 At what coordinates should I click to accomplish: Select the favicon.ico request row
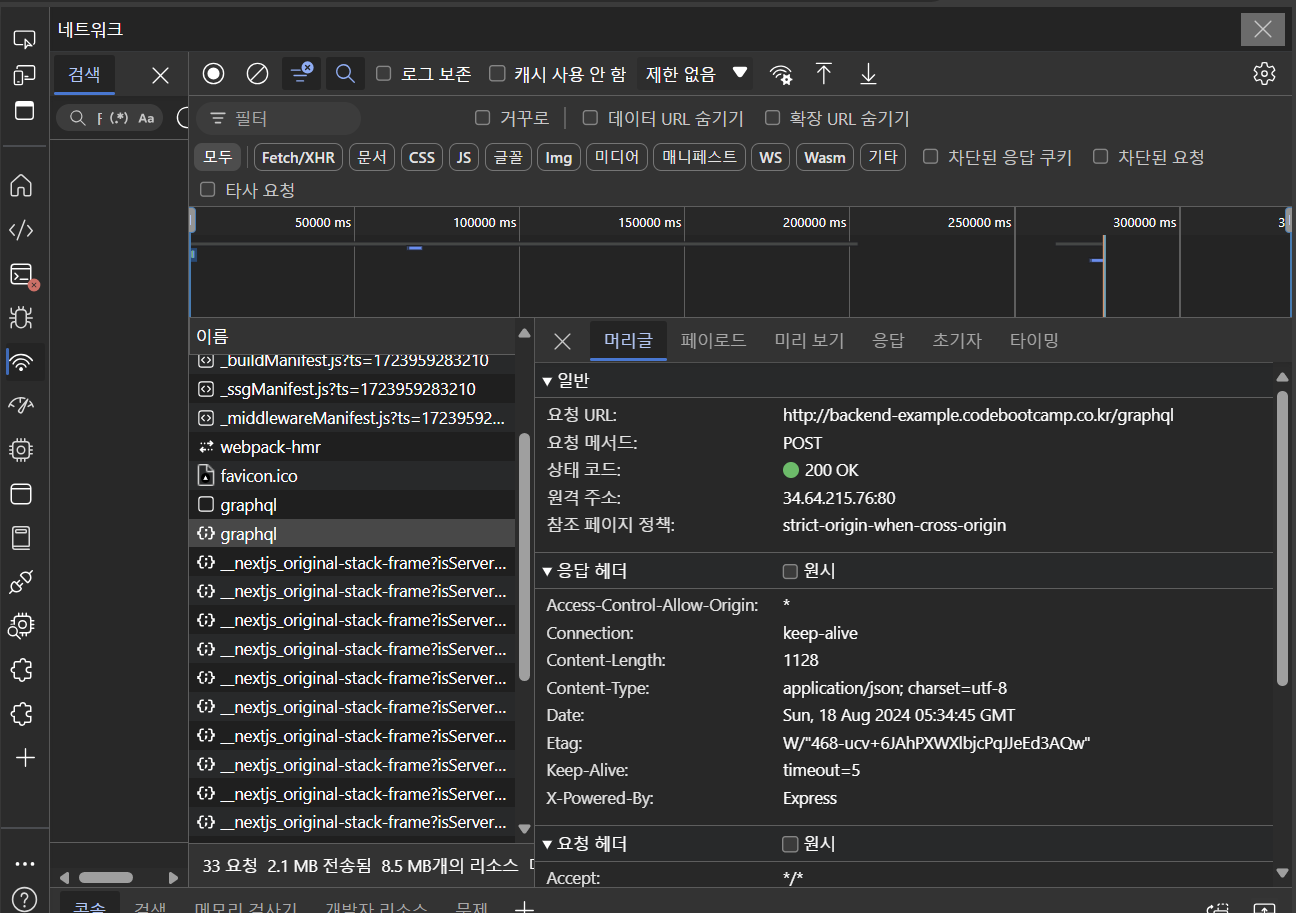point(354,476)
